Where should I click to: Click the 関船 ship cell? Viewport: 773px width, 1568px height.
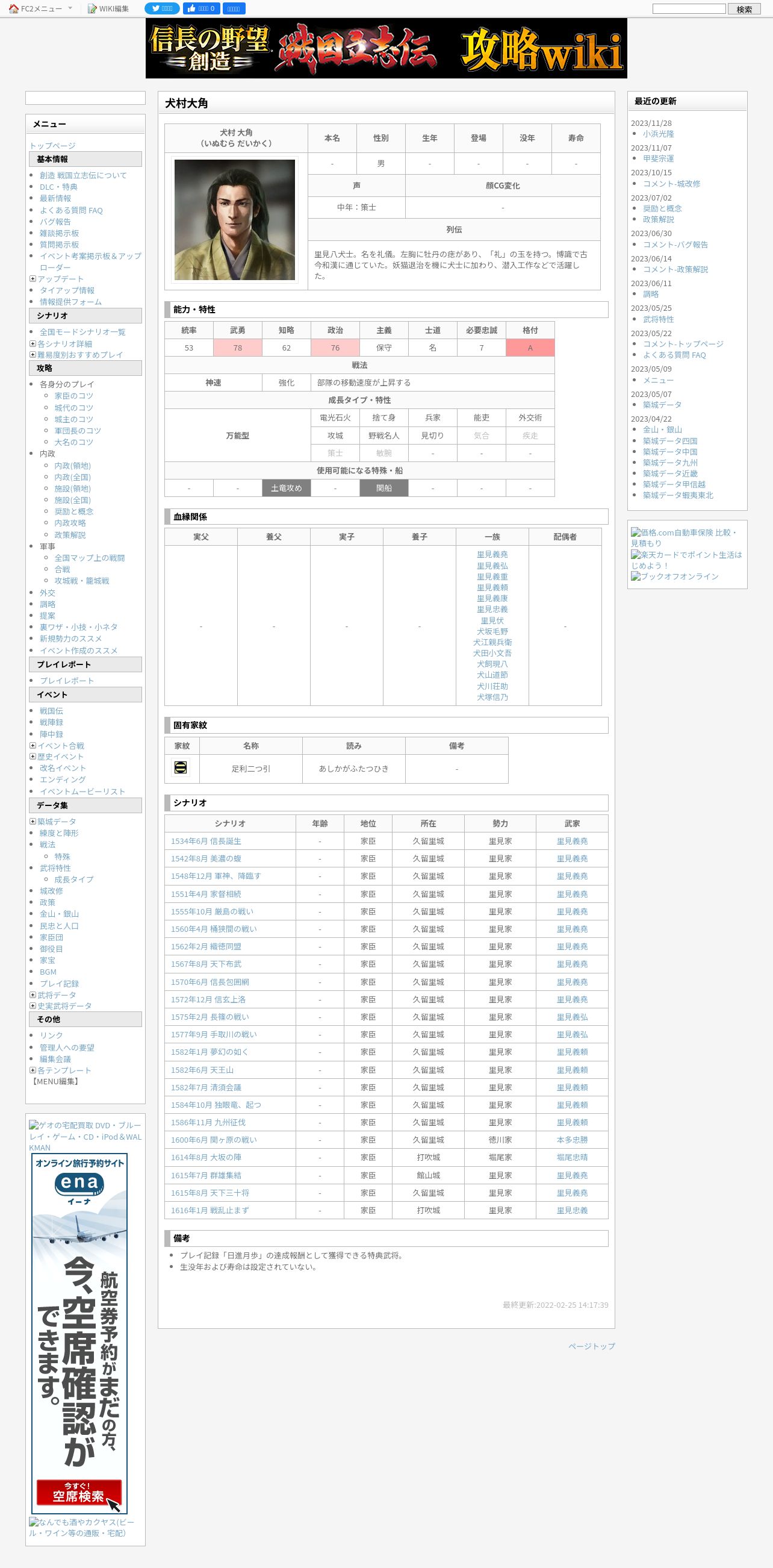click(x=383, y=488)
